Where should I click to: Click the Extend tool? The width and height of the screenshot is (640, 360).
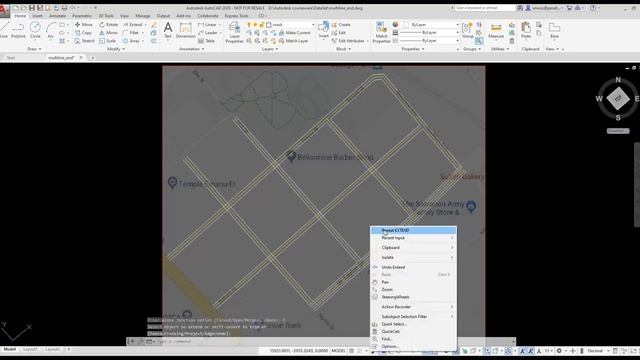132,24
